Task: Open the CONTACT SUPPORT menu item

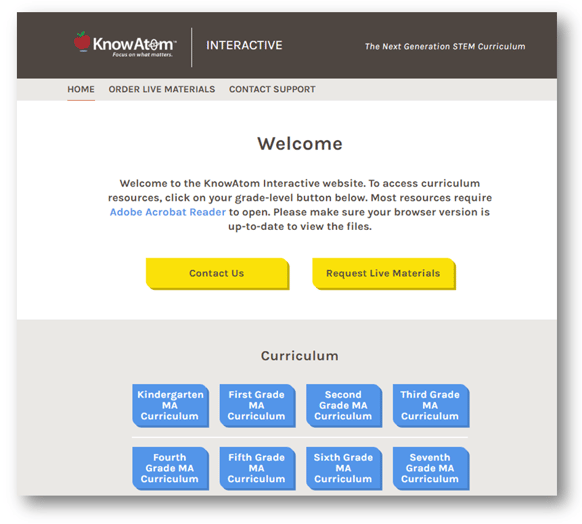Action: pyautogui.click(x=272, y=89)
